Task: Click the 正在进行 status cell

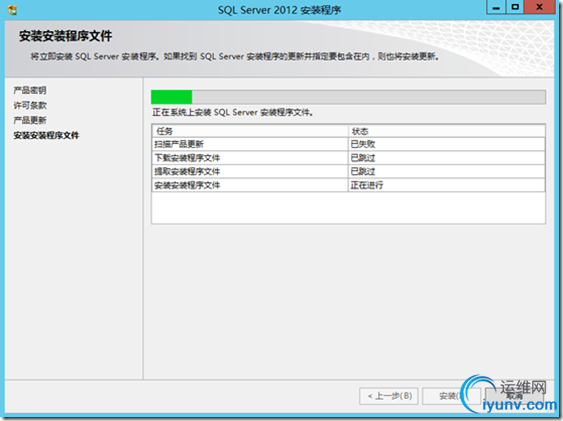Action: coord(447,185)
